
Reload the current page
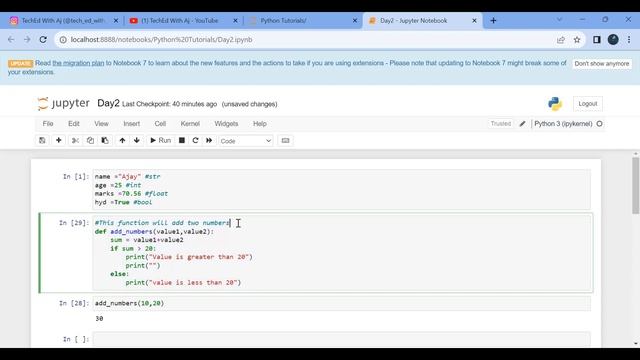coord(43,40)
